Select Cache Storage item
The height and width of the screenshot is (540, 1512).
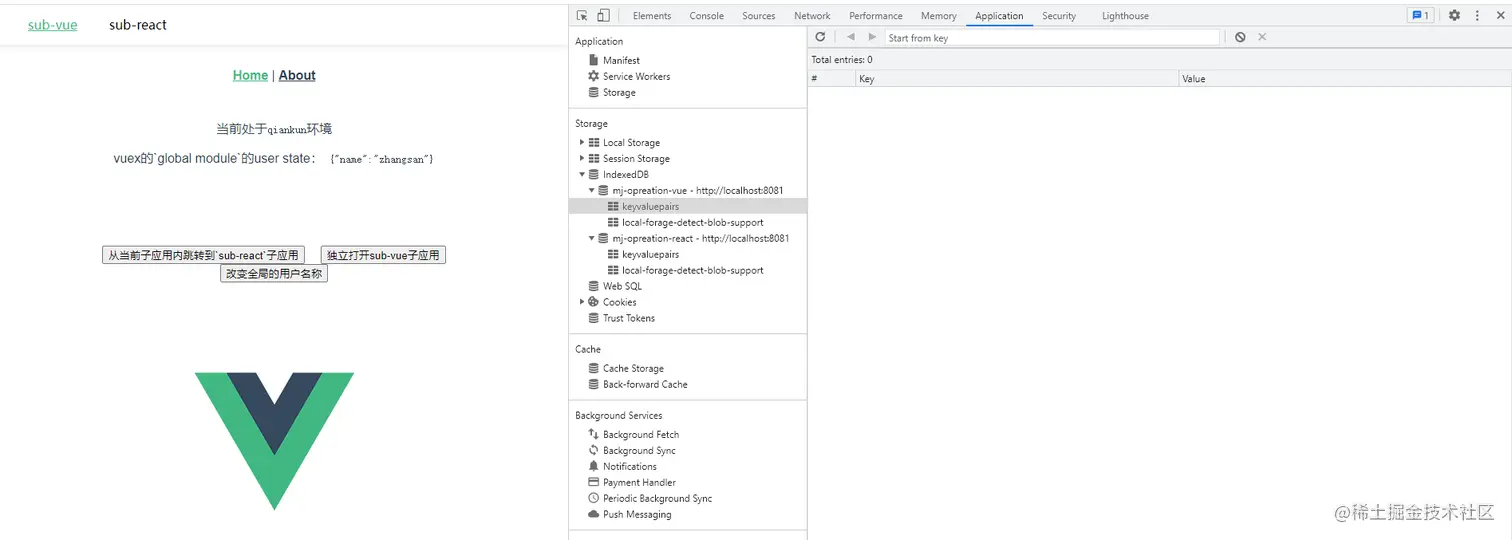tap(633, 368)
